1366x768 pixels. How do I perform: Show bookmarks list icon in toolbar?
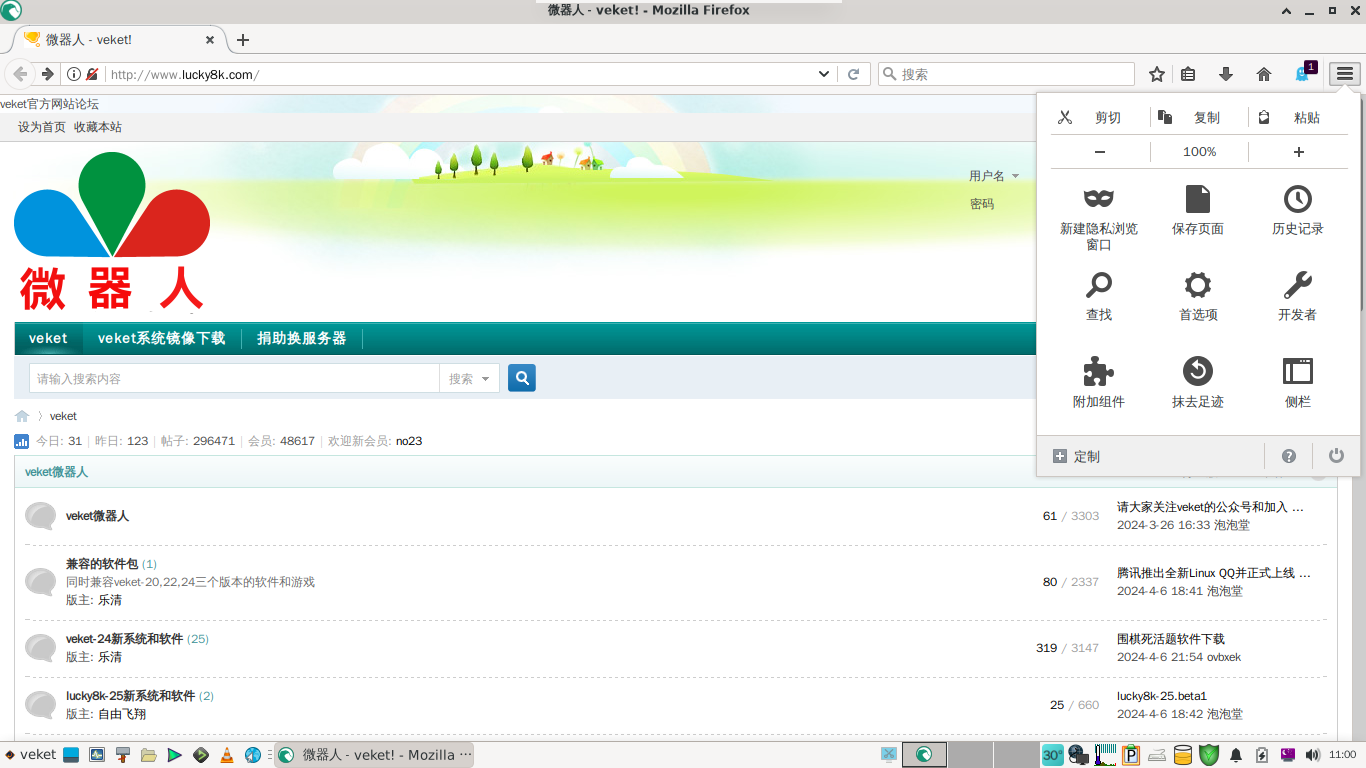pyautogui.click(x=1188, y=74)
